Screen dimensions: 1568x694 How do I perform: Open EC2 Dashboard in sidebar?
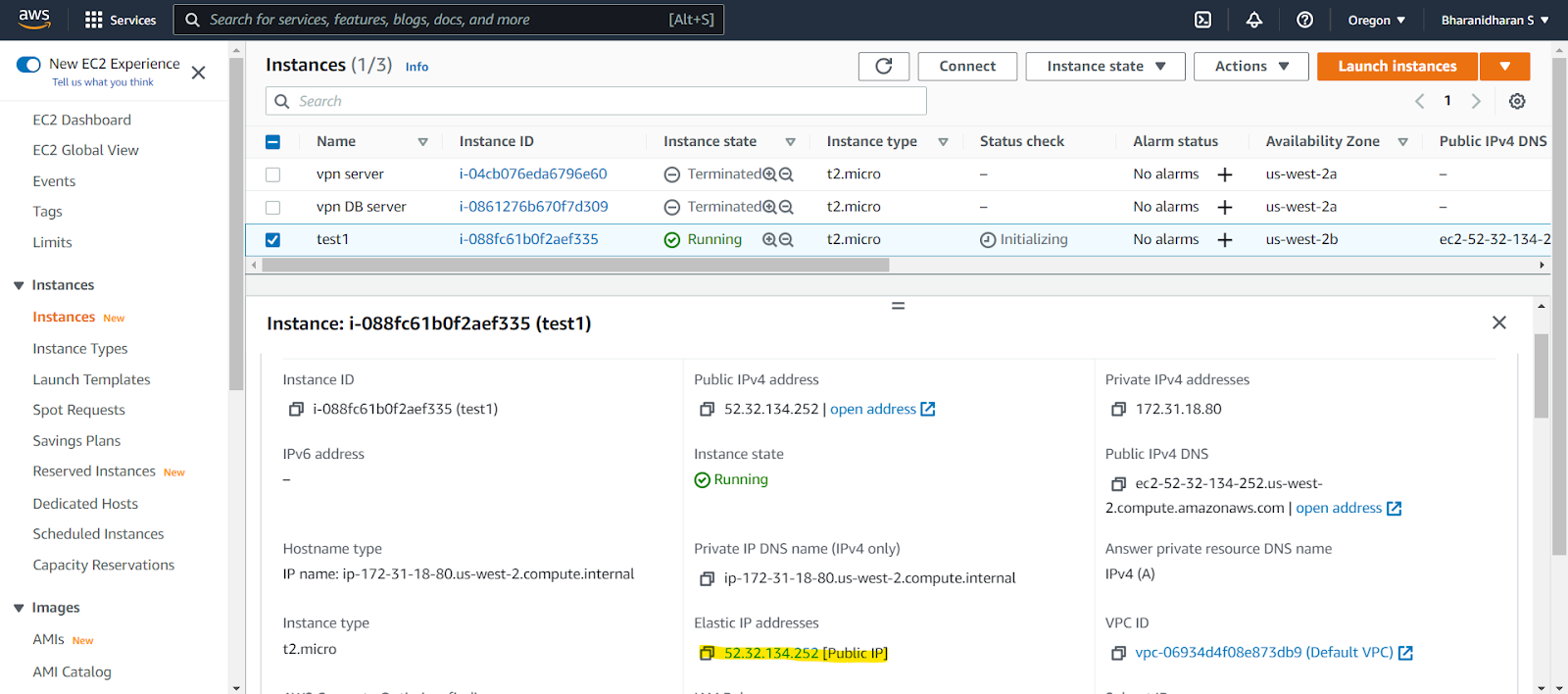click(x=81, y=120)
